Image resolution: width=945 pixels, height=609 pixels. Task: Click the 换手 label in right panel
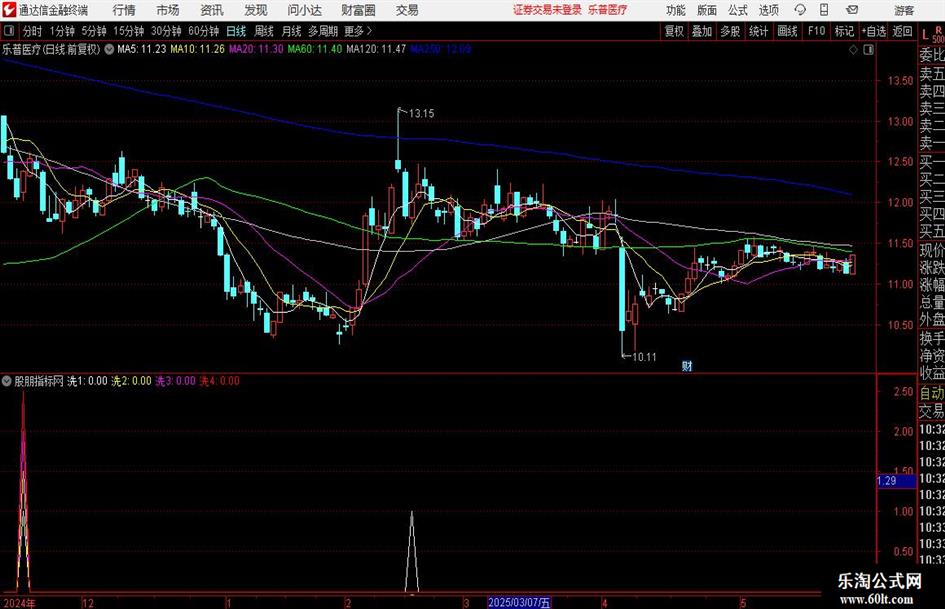932,338
